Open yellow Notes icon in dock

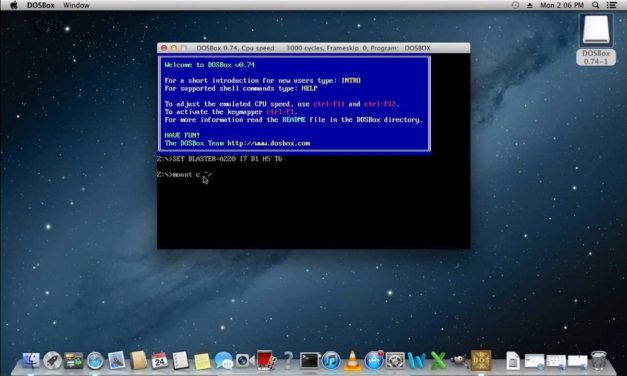click(x=202, y=360)
